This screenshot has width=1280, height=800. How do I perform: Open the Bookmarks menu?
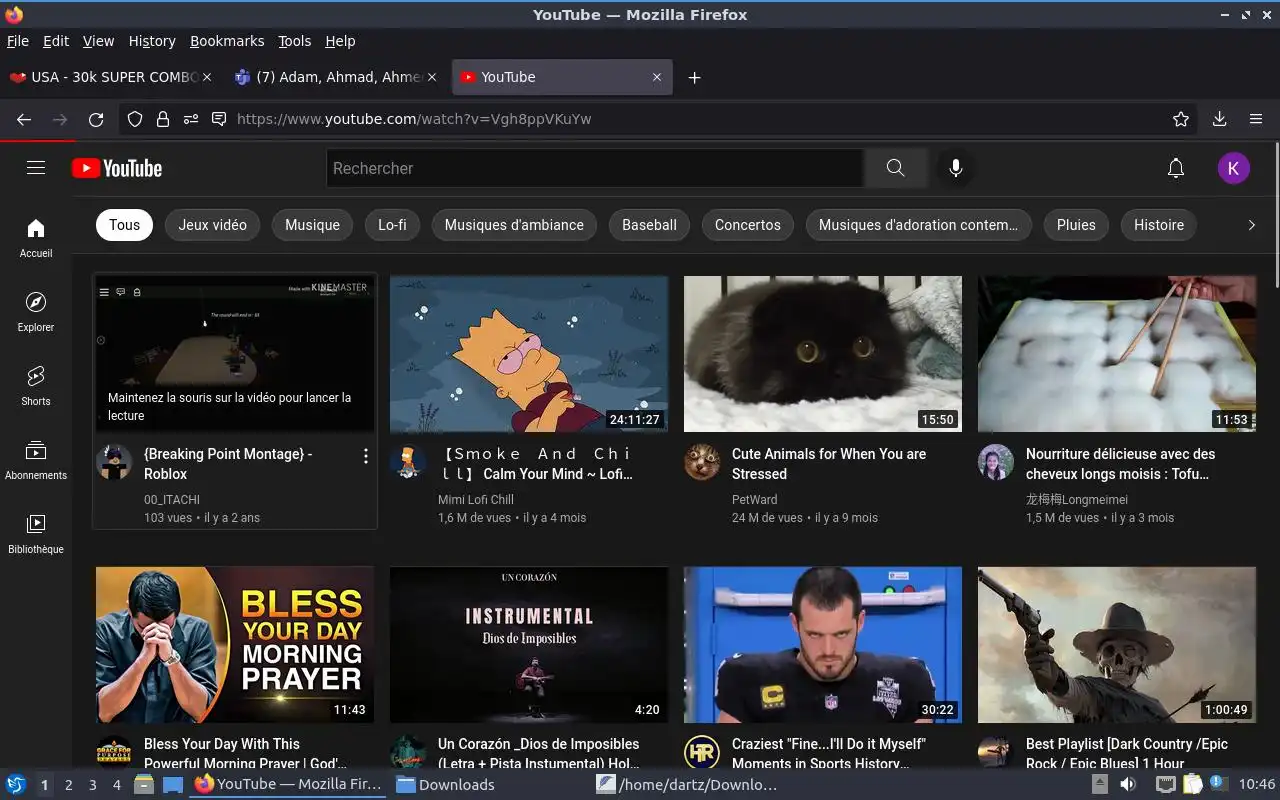[227, 41]
